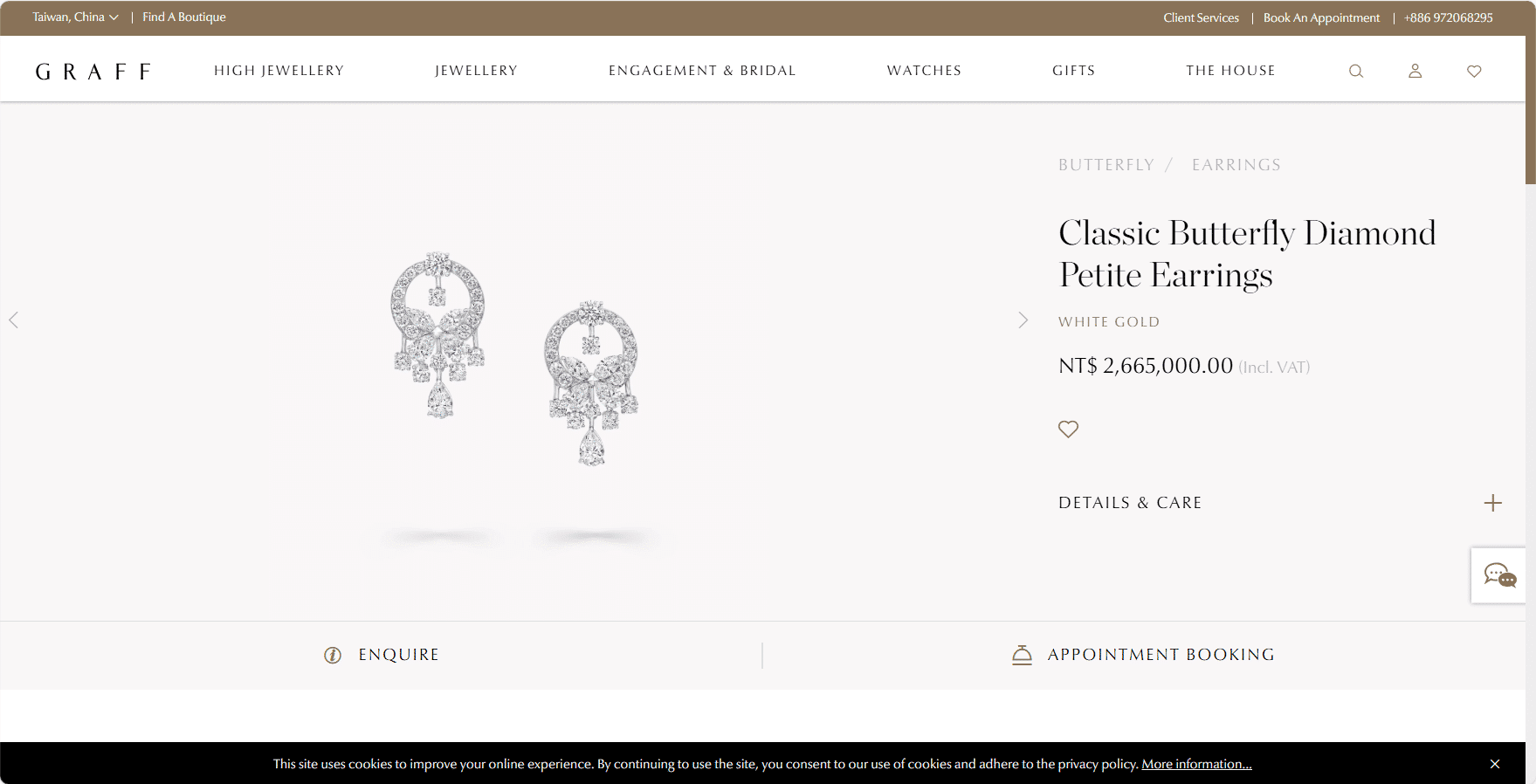Click the Enquire button
Viewport: 1536px width, 784px height.
pyautogui.click(x=382, y=655)
